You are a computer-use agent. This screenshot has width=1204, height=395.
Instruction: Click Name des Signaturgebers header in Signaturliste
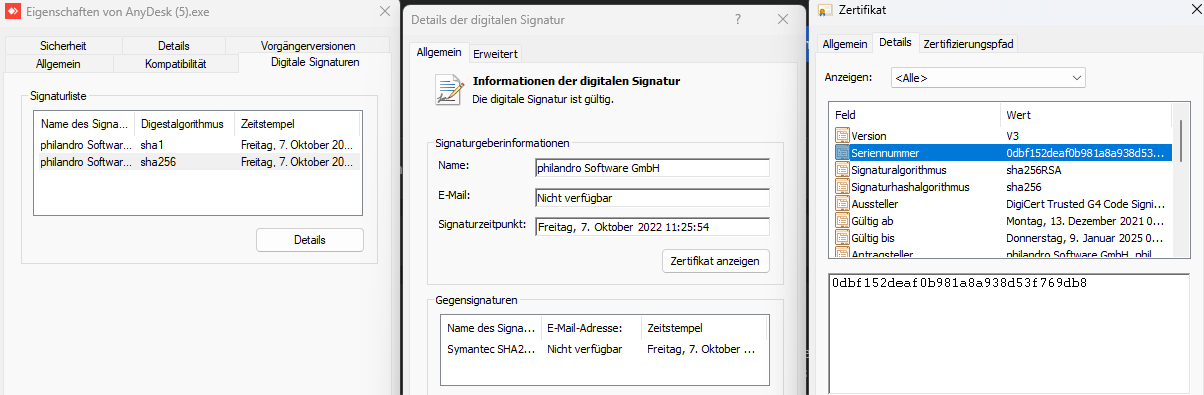[x=84, y=124]
